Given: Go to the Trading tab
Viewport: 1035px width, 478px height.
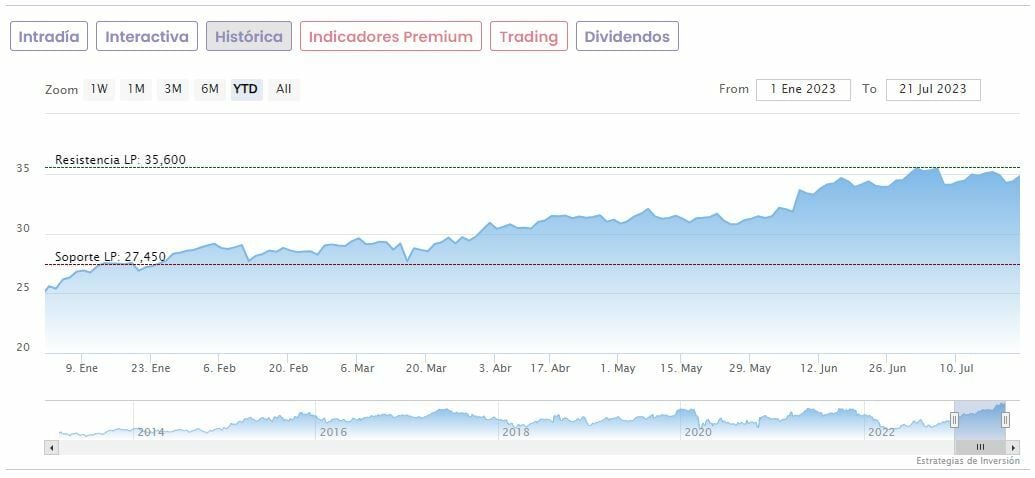Looking at the screenshot, I should click(x=528, y=37).
